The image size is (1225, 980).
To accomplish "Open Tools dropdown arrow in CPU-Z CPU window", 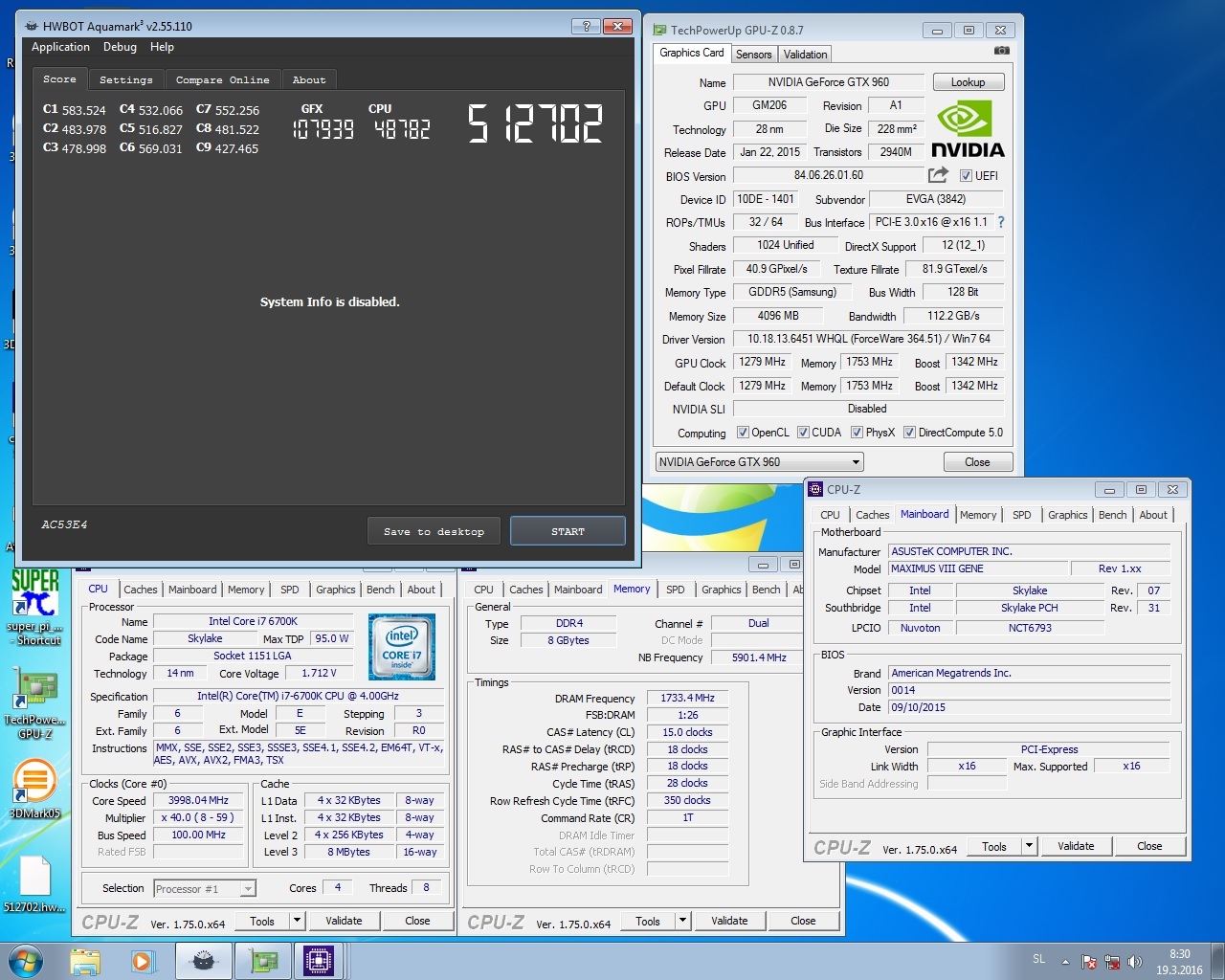I will click(x=298, y=921).
